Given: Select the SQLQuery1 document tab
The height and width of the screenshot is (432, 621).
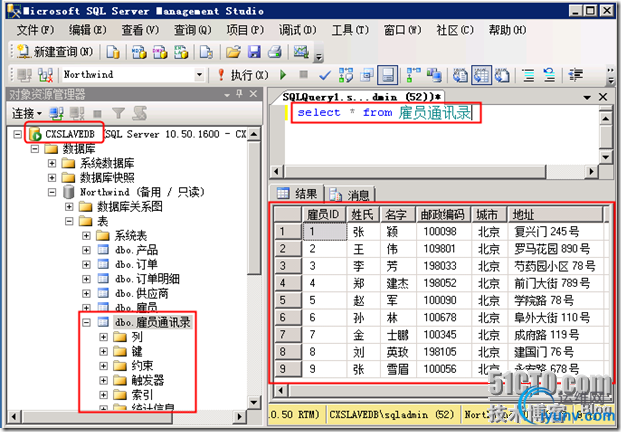Looking at the screenshot, I should coord(361,97).
